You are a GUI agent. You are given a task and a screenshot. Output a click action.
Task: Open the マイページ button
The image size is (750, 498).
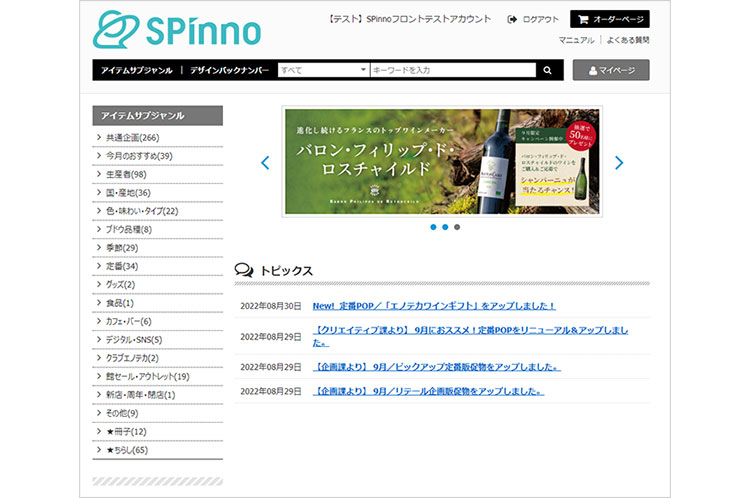click(611, 70)
